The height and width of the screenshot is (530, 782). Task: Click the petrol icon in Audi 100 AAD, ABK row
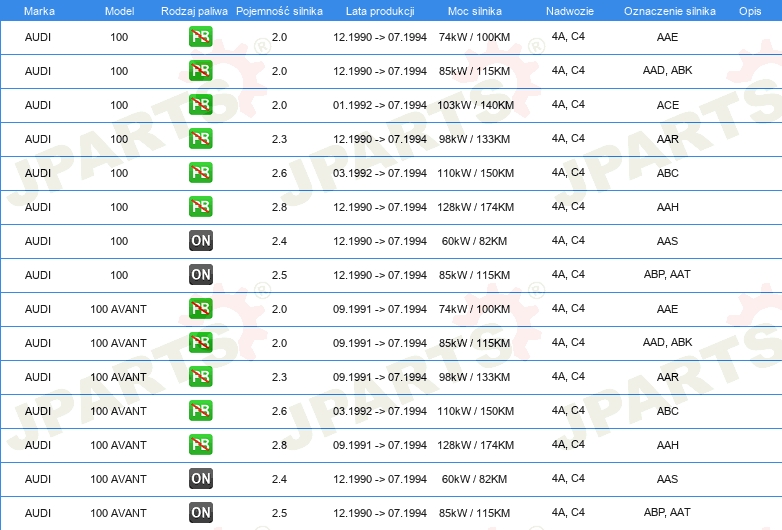click(200, 71)
